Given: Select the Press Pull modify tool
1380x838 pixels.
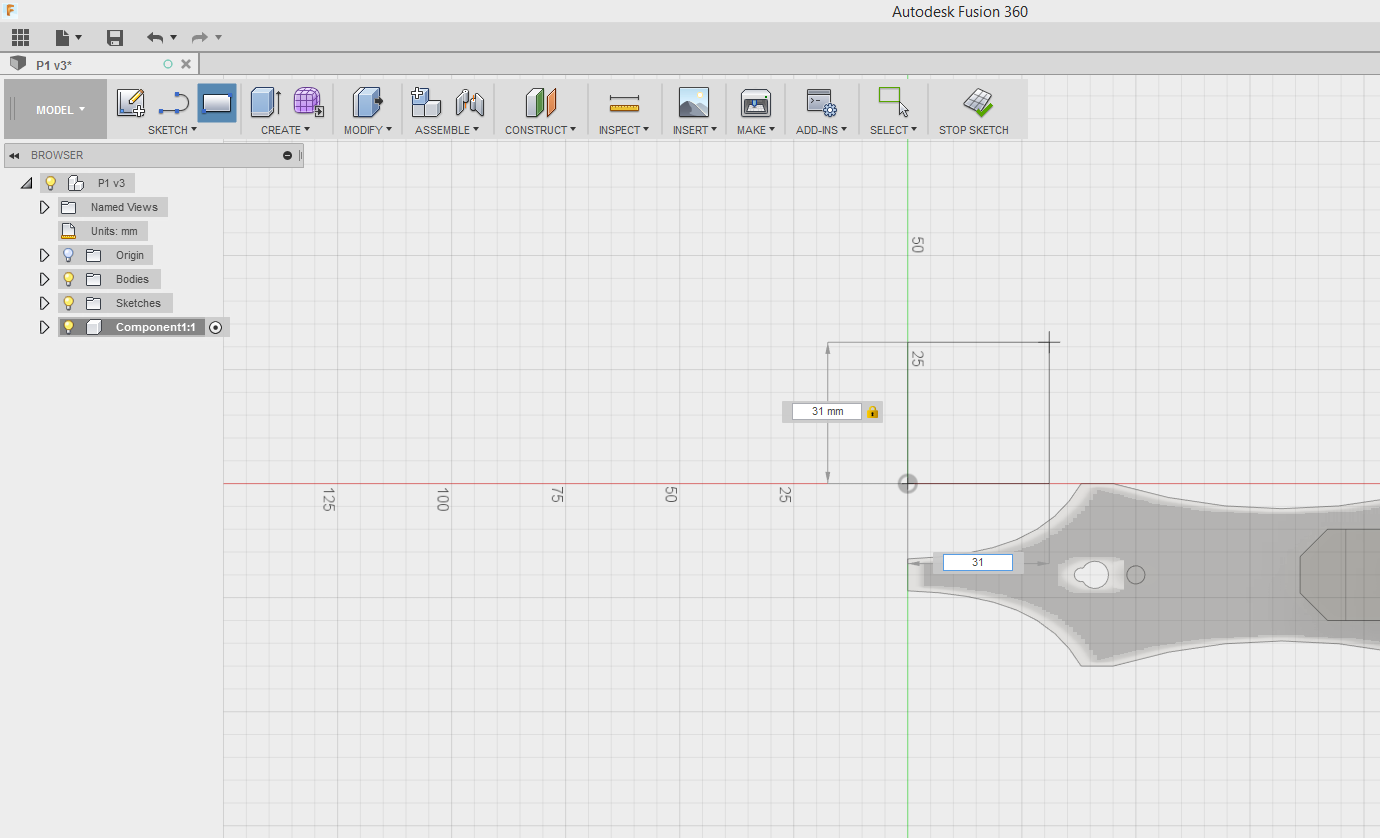Looking at the screenshot, I should [x=367, y=102].
